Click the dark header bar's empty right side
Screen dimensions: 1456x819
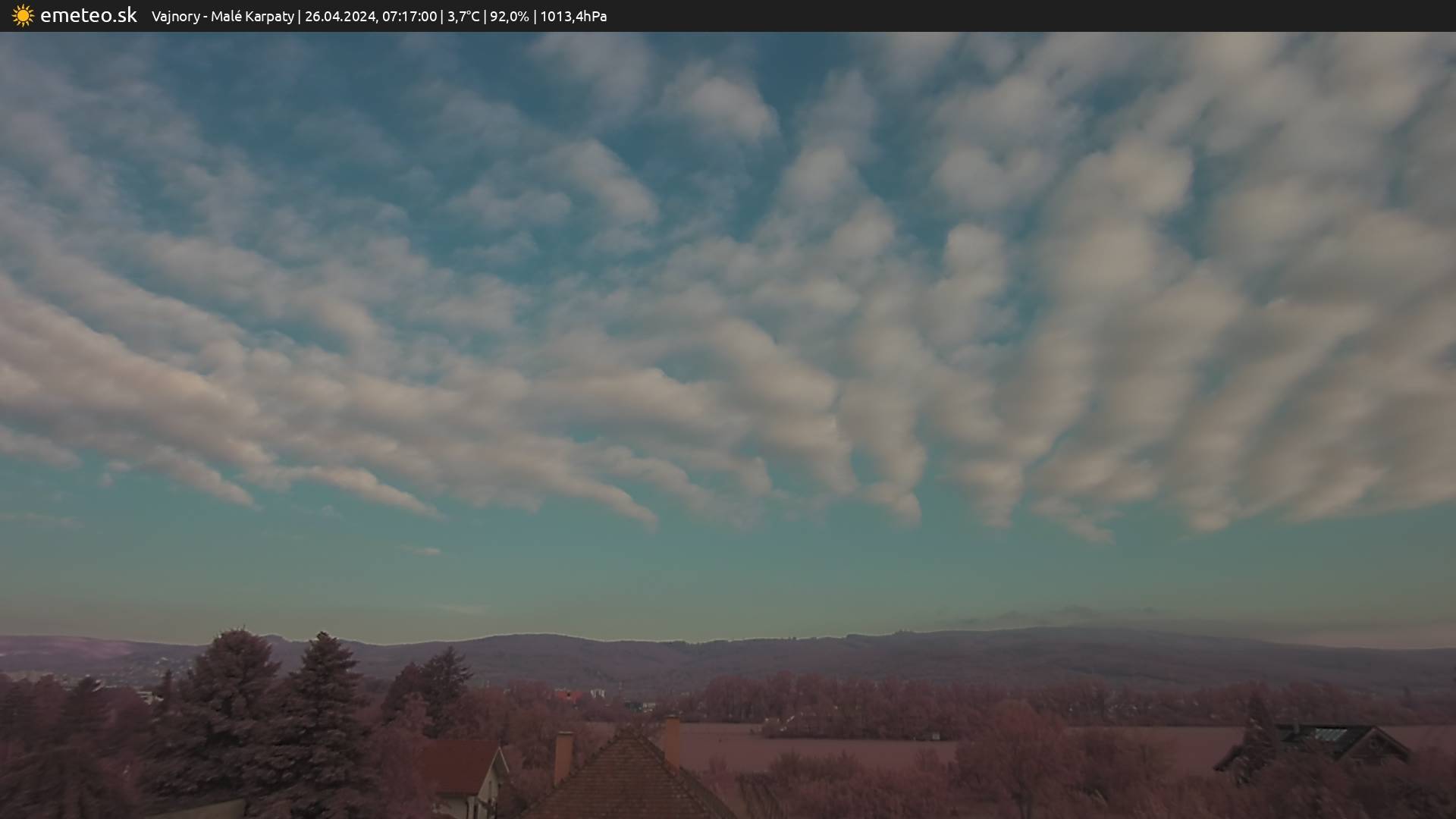click(1062, 16)
